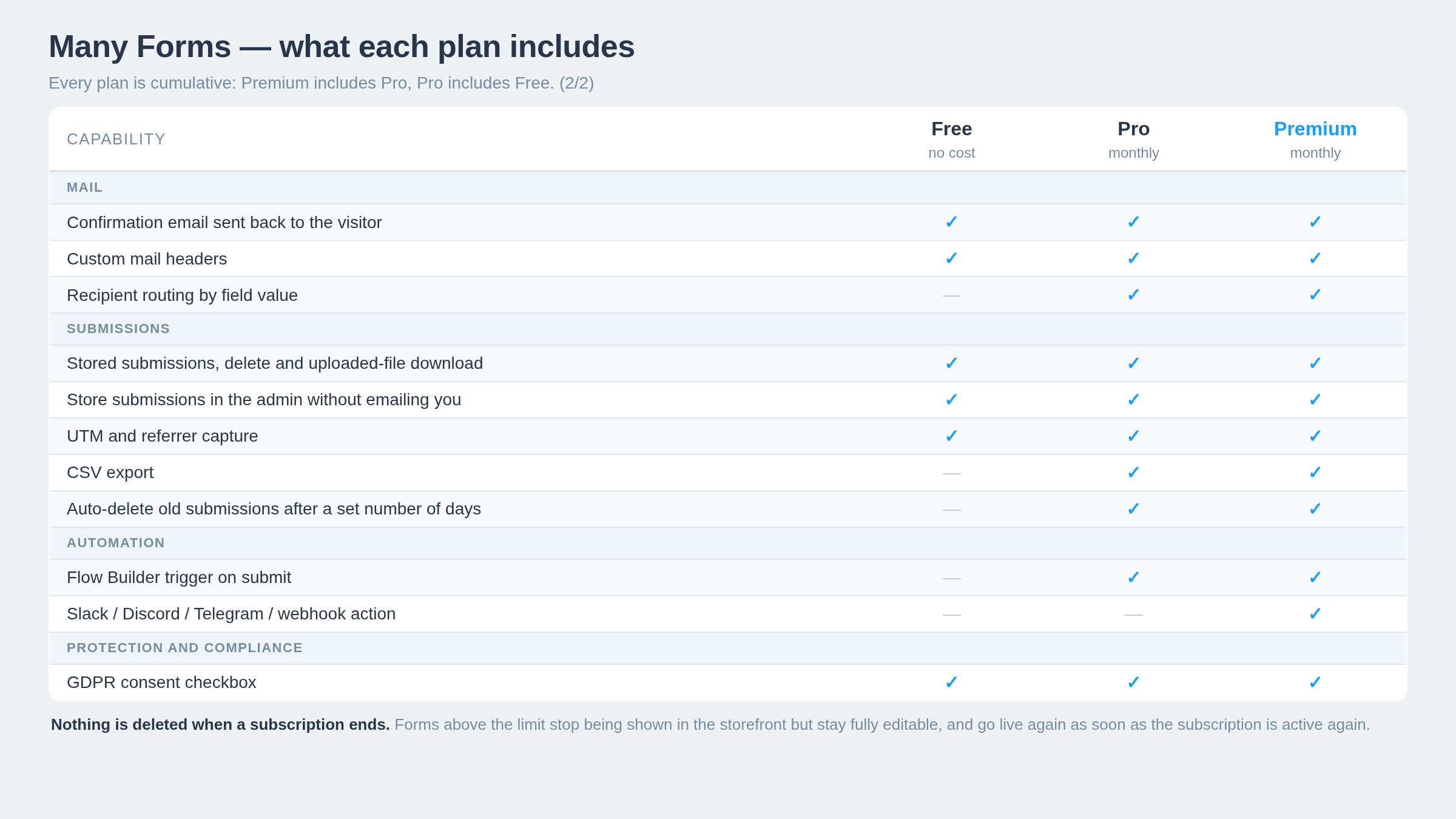1456x819 pixels.
Task: Click the Premium checkmark for Flow Builder trigger
Action: 1315,578
